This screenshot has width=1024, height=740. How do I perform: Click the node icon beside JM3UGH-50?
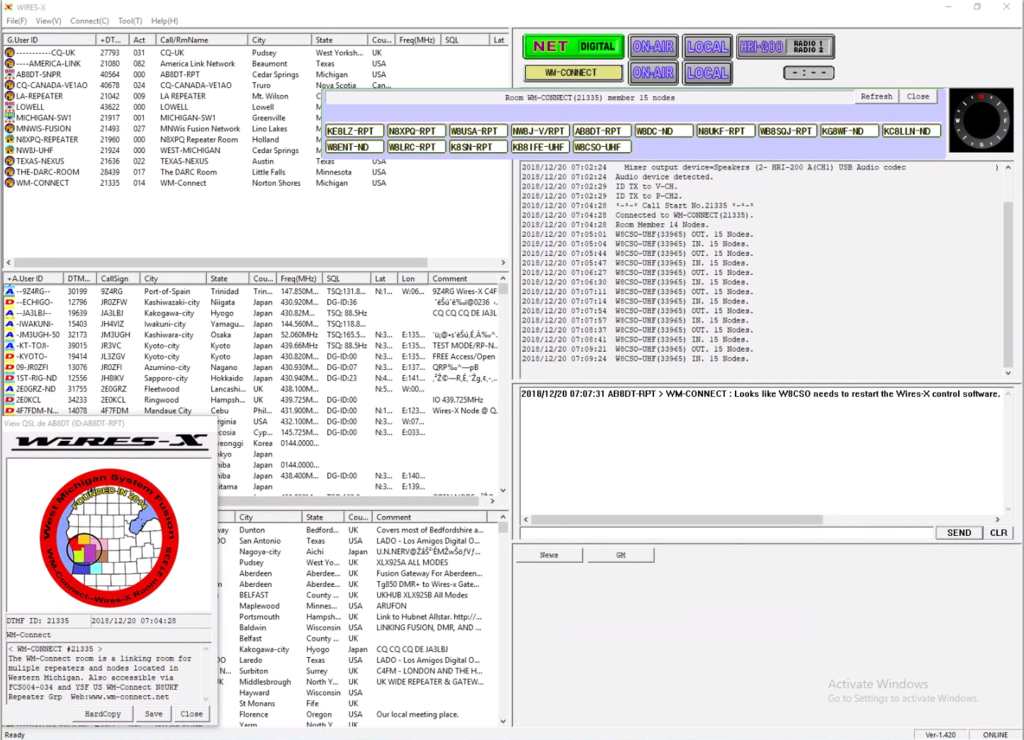[10, 335]
